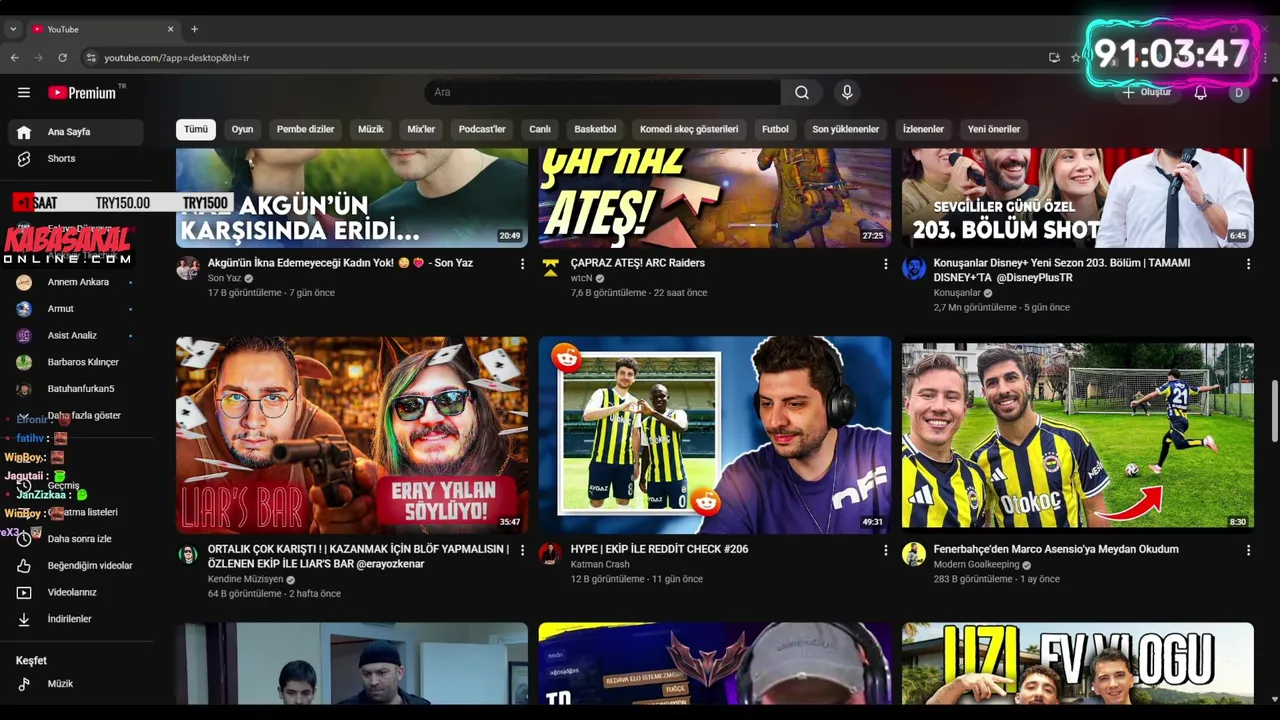Screen dimensions: 1280x720
Task: Select the Oyun filter chip
Action: [242, 129]
